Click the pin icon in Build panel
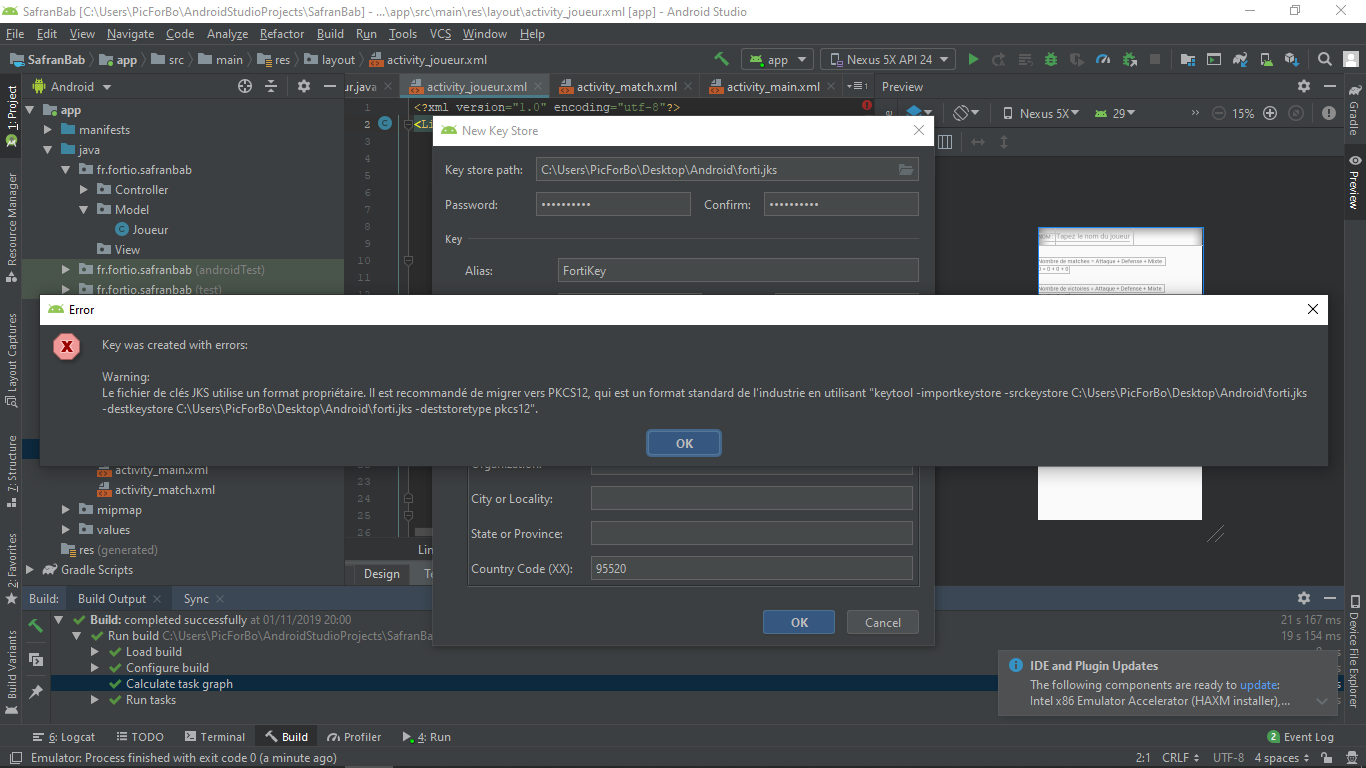 (x=35, y=692)
